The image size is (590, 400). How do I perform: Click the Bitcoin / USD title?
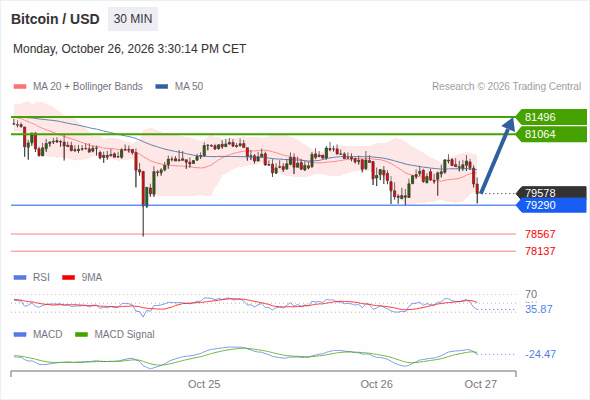pos(55,19)
